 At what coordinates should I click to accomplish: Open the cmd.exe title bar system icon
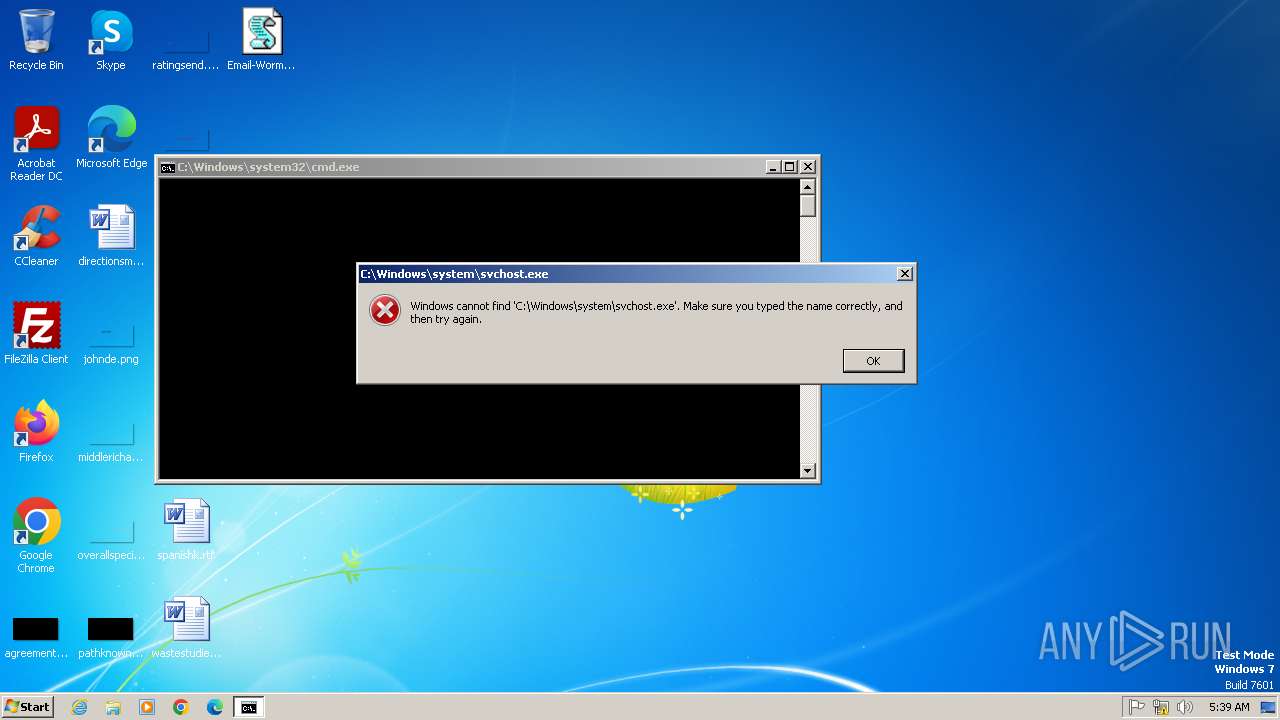click(x=168, y=167)
